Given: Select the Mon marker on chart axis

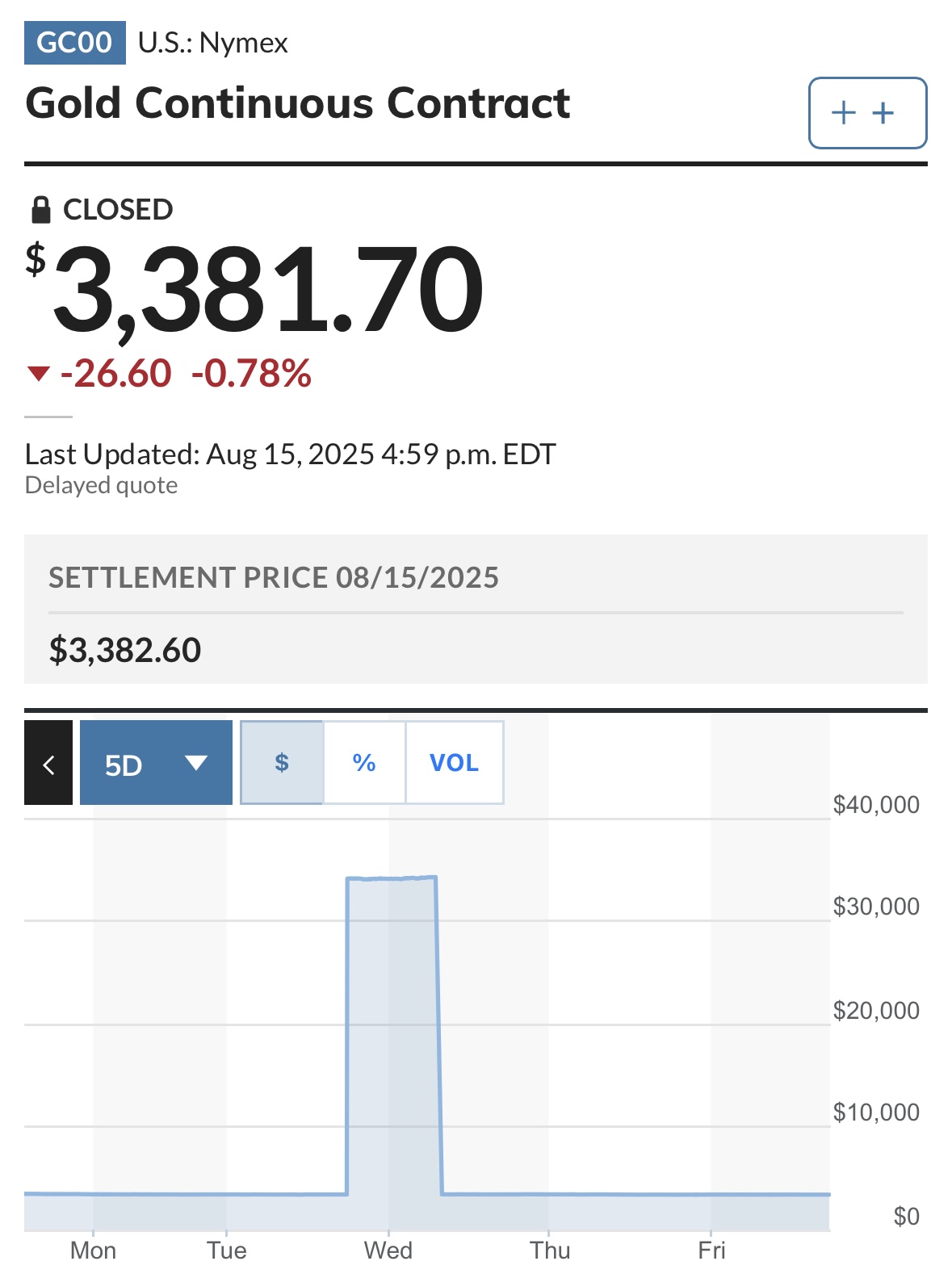Looking at the screenshot, I should pos(93,1250).
